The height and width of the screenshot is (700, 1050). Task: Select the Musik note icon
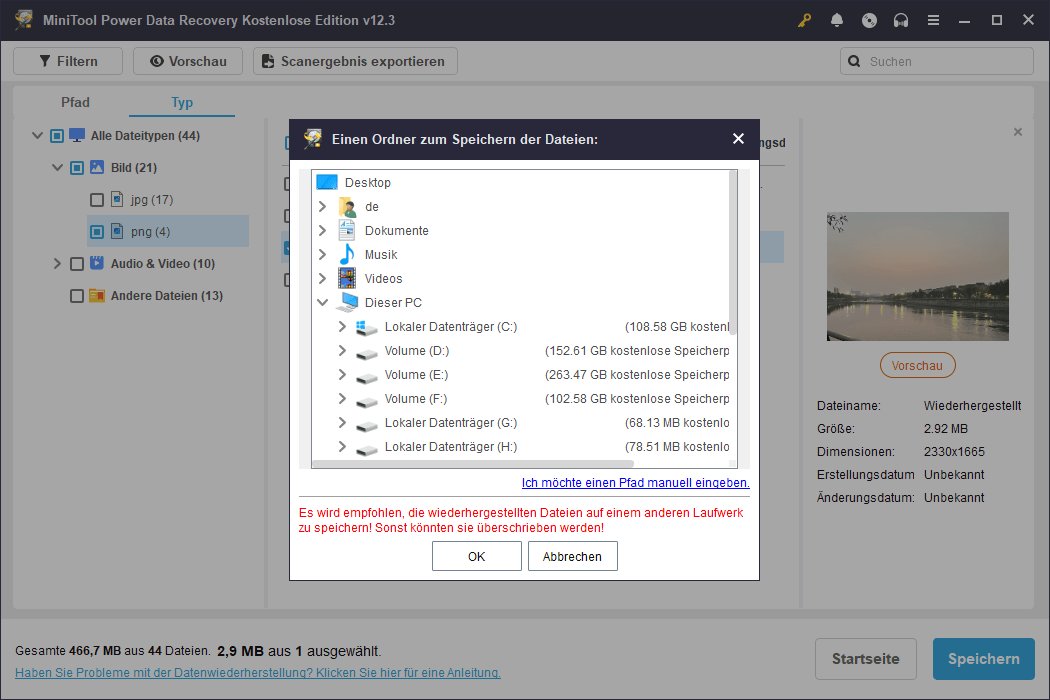[347, 255]
